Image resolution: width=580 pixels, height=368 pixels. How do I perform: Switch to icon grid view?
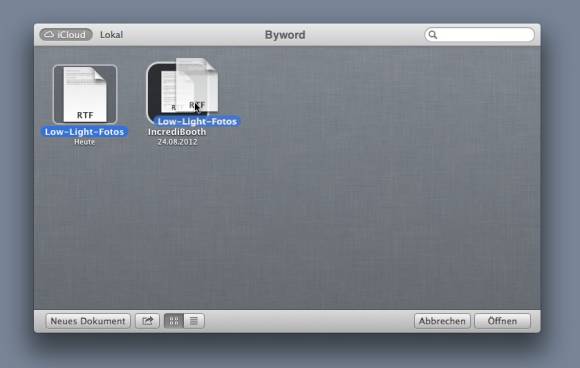174,321
